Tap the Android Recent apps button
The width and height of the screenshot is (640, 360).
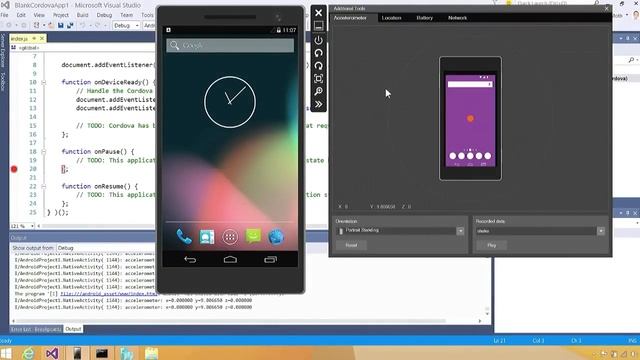pos(270,260)
